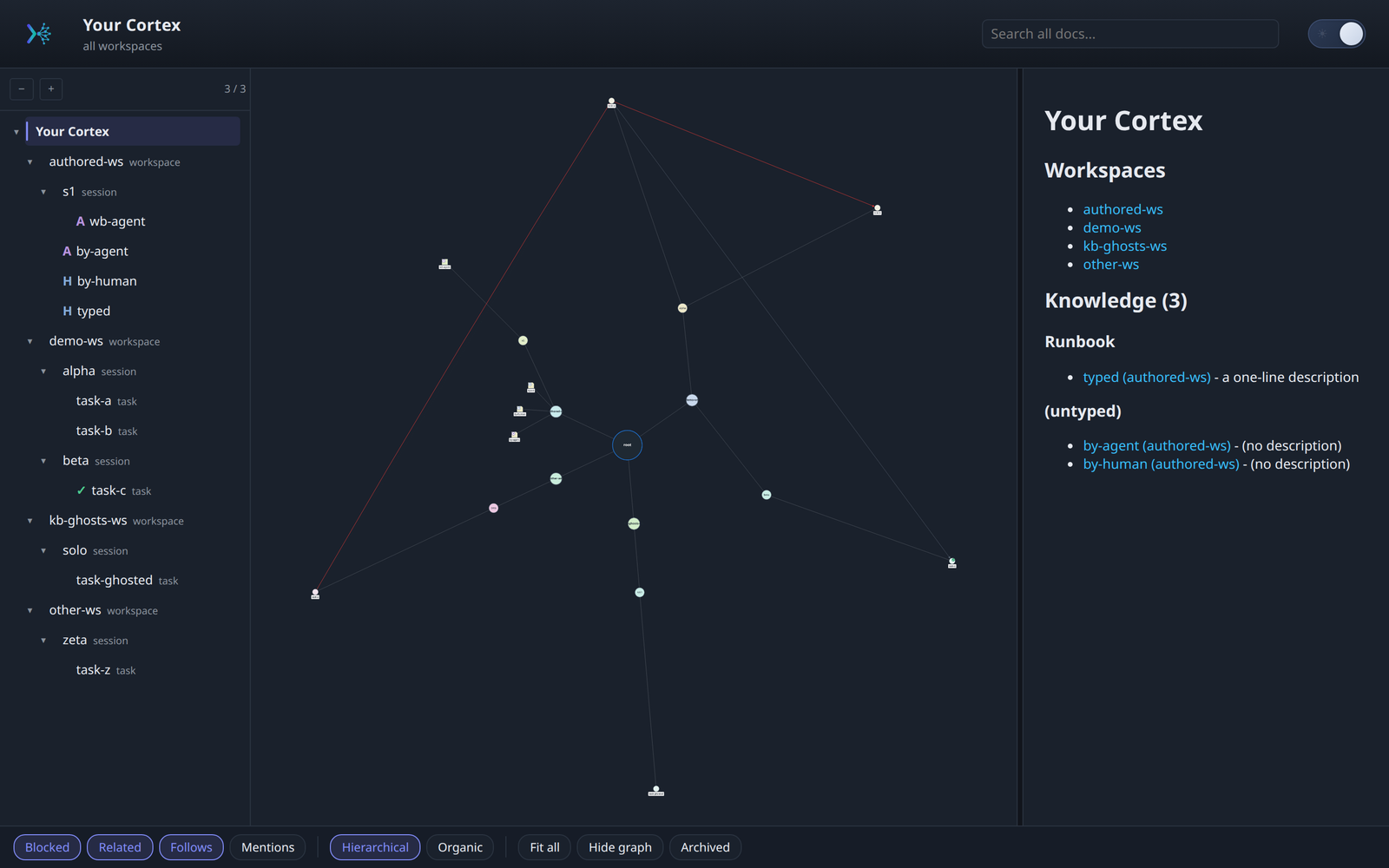Select the Hierarchical layout option
Image resolution: width=1389 pixels, height=868 pixels.
[375, 847]
